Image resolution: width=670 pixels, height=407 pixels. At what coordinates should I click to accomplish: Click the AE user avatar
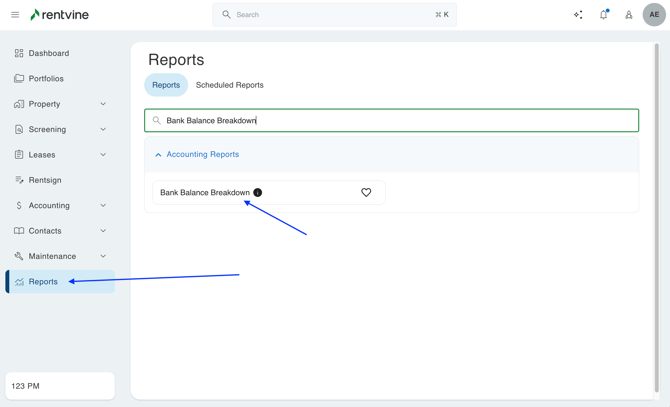coord(653,15)
